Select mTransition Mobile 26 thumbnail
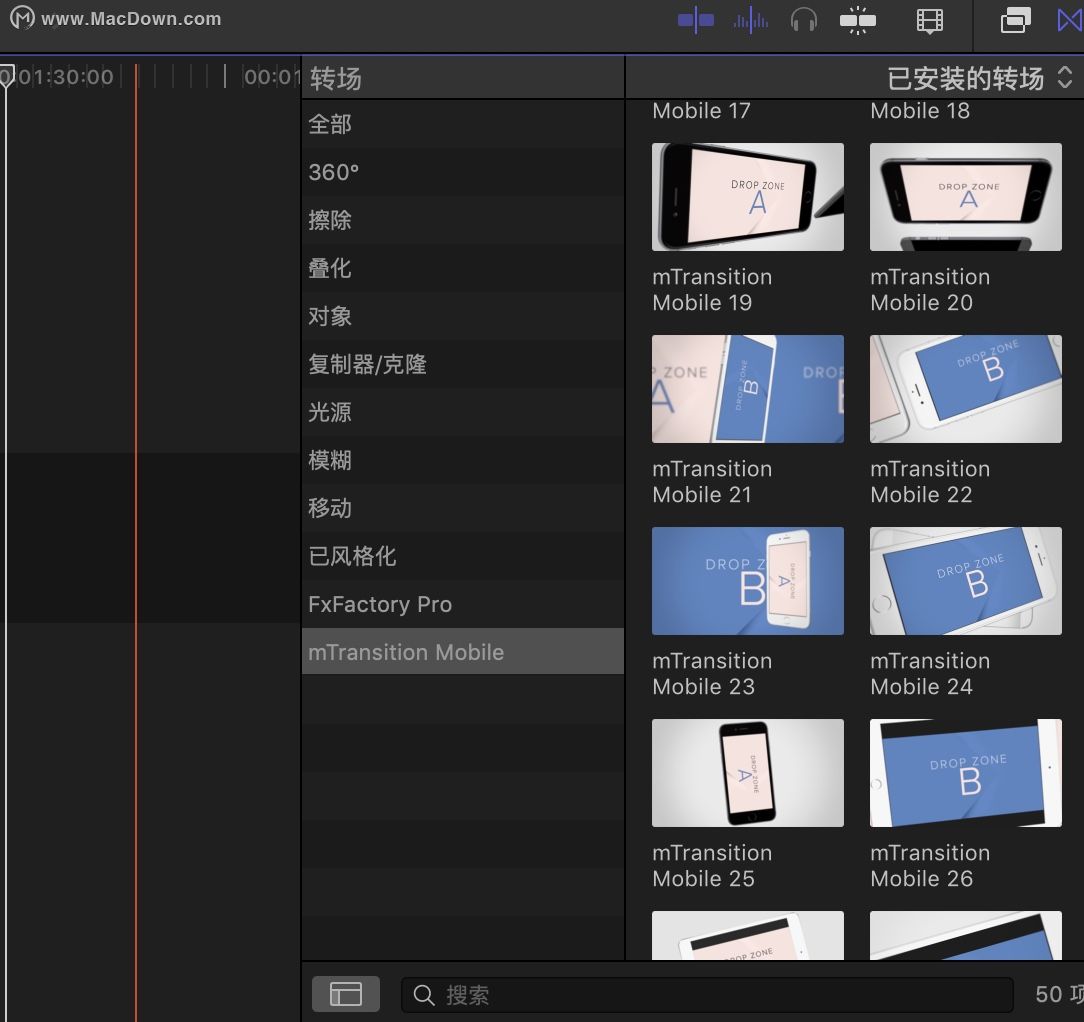The image size is (1084, 1022). pos(966,773)
